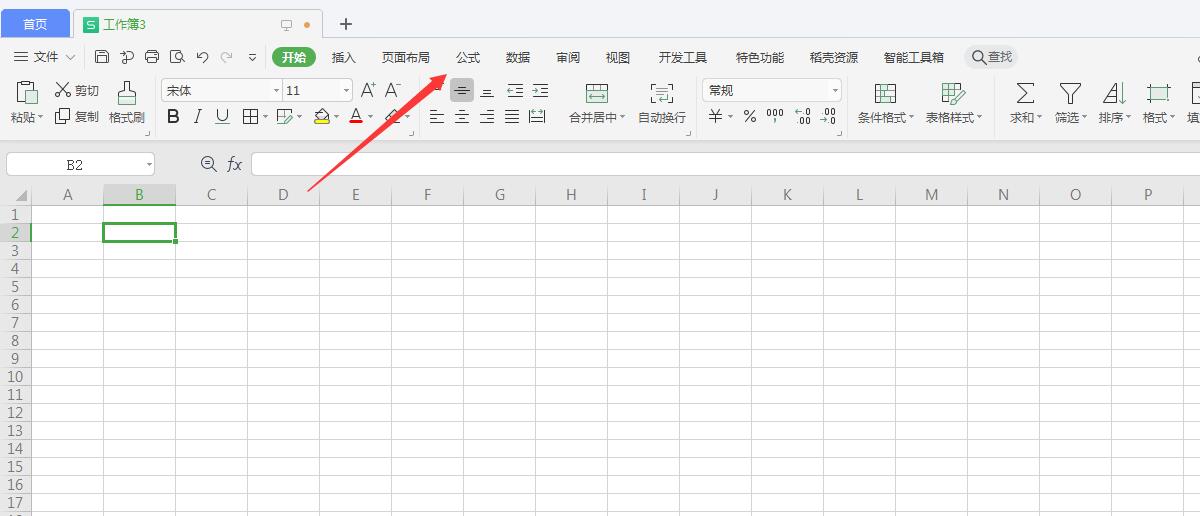
Task: Open the 文件 menu
Action: [45, 57]
